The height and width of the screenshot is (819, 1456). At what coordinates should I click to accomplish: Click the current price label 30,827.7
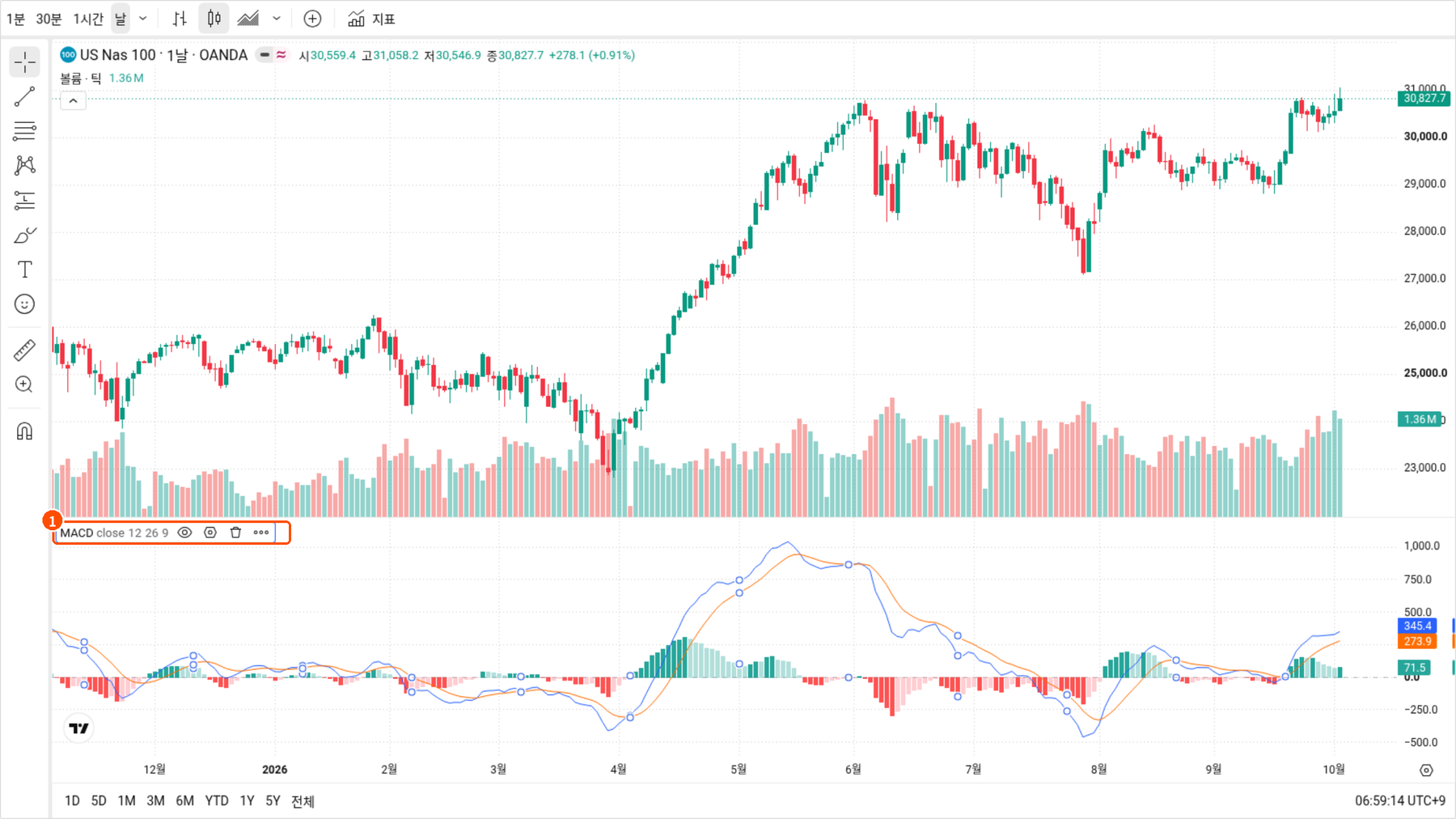(1424, 99)
